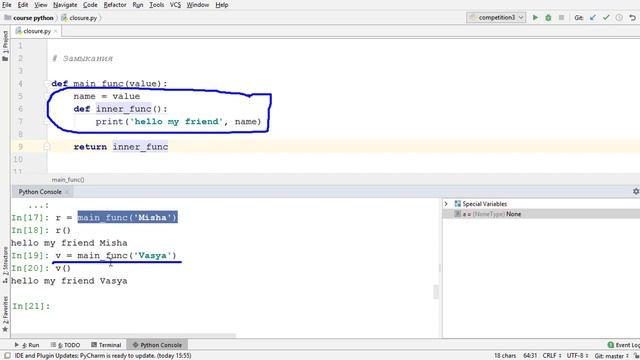The width and height of the screenshot is (640, 360).
Task: Open console settings gear icon
Action: [x=636, y=191]
